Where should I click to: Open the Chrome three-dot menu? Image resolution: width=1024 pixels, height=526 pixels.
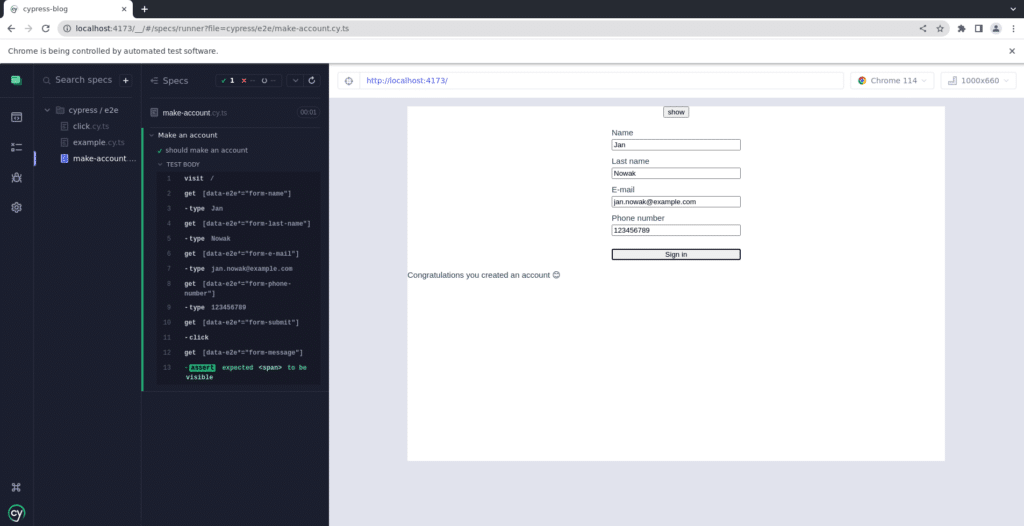pyautogui.click(x=1012, y=29)
